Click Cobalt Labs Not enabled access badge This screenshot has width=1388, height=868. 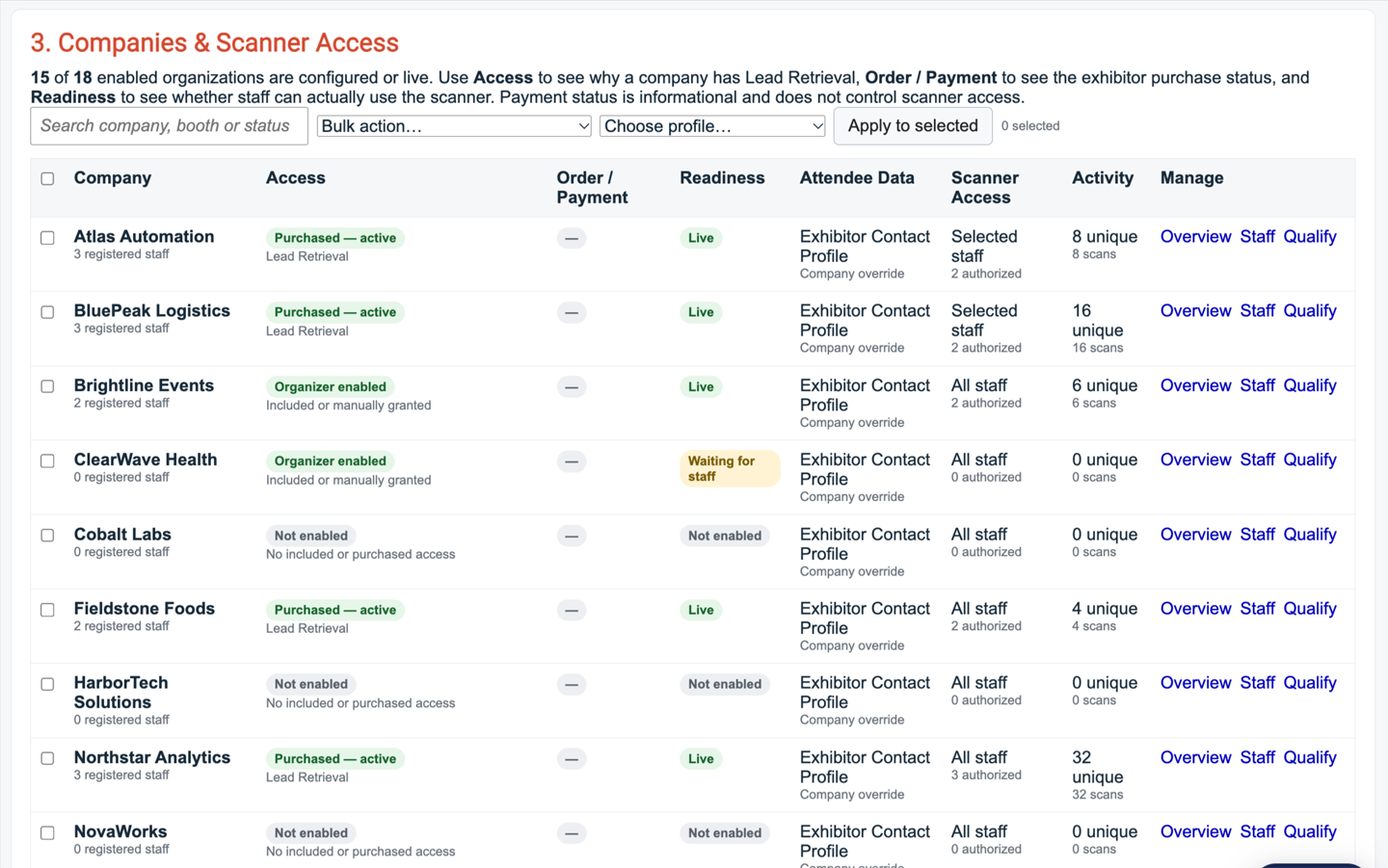coord(310,536)
